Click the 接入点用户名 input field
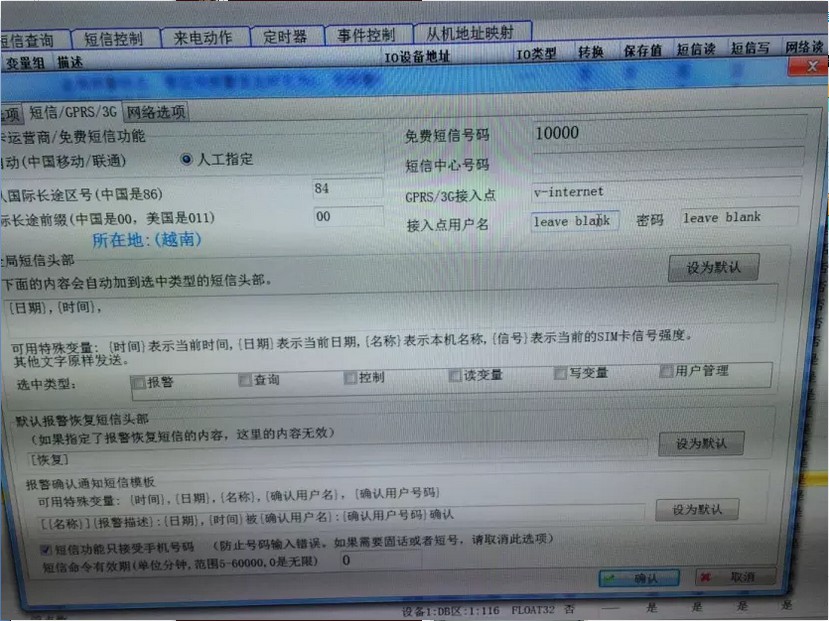Viewport: 829px width, 621px height. click(575, 221)
